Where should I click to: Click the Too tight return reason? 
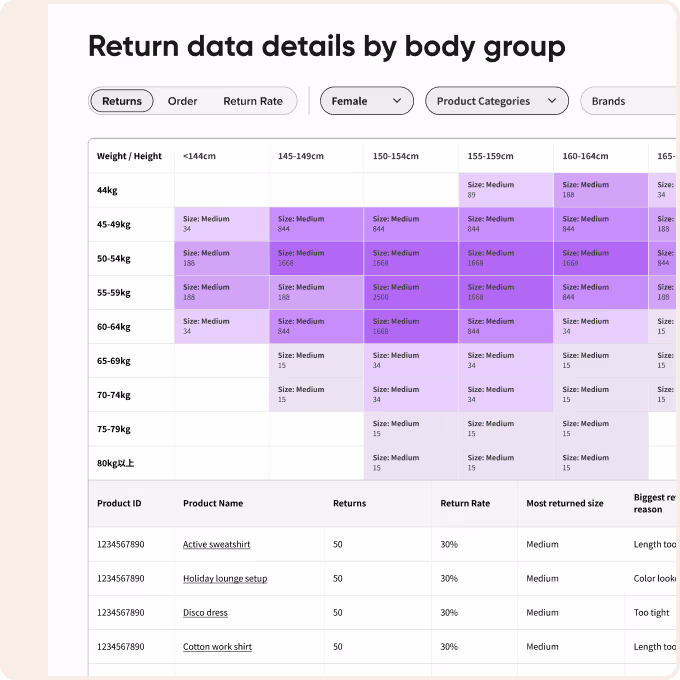(651, 613)
